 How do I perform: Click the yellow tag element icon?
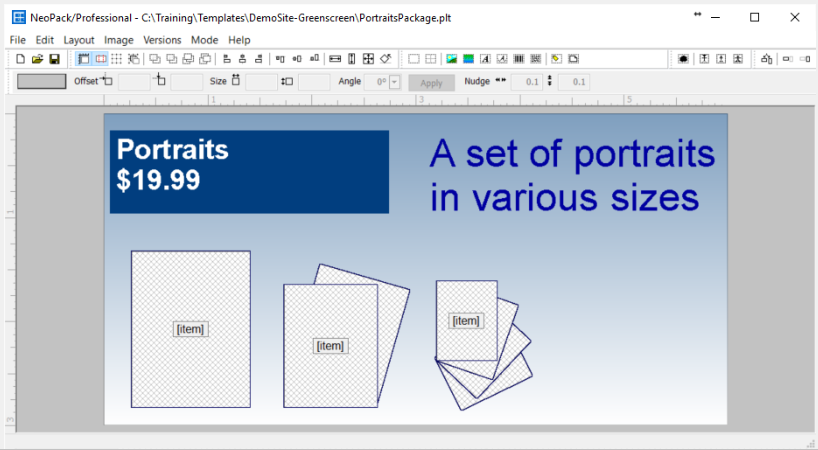pyautogui.click(x=557, y=59)
